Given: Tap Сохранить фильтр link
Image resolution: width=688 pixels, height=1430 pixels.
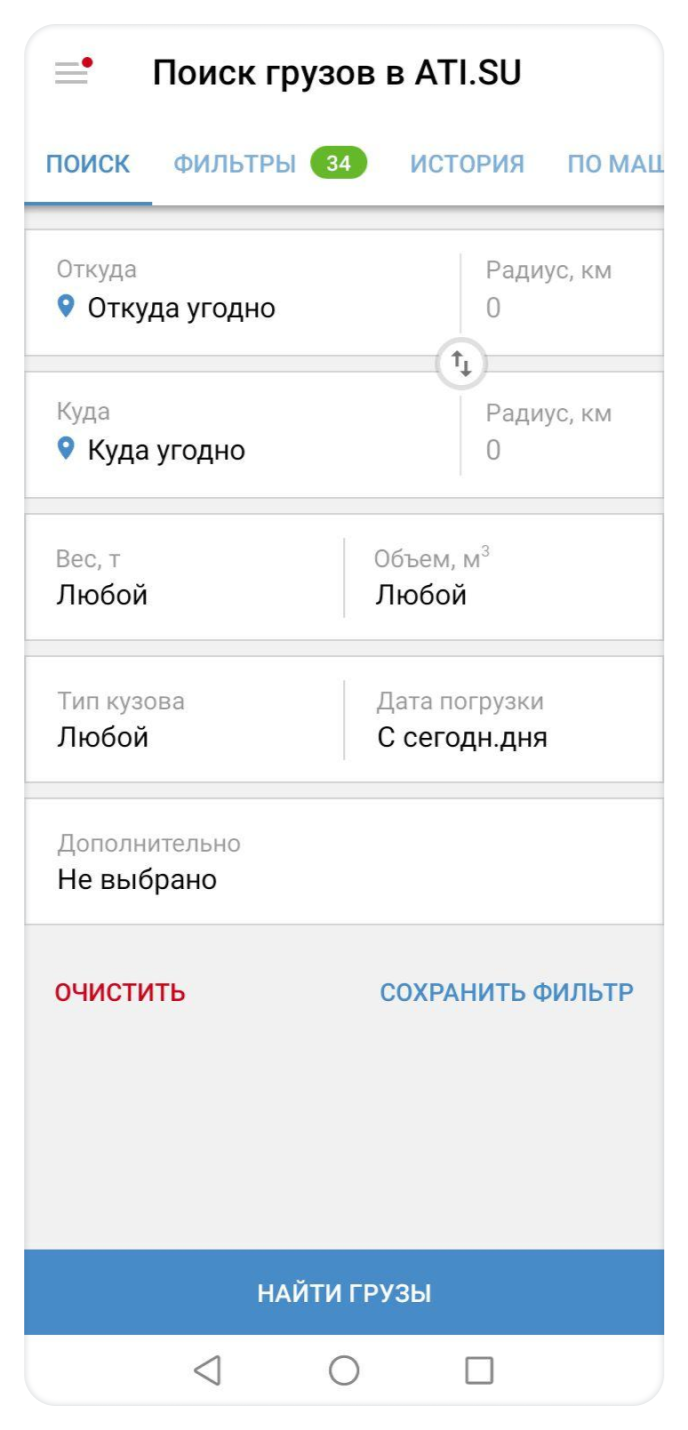Looking at the screenshot, I should point(506,992).
